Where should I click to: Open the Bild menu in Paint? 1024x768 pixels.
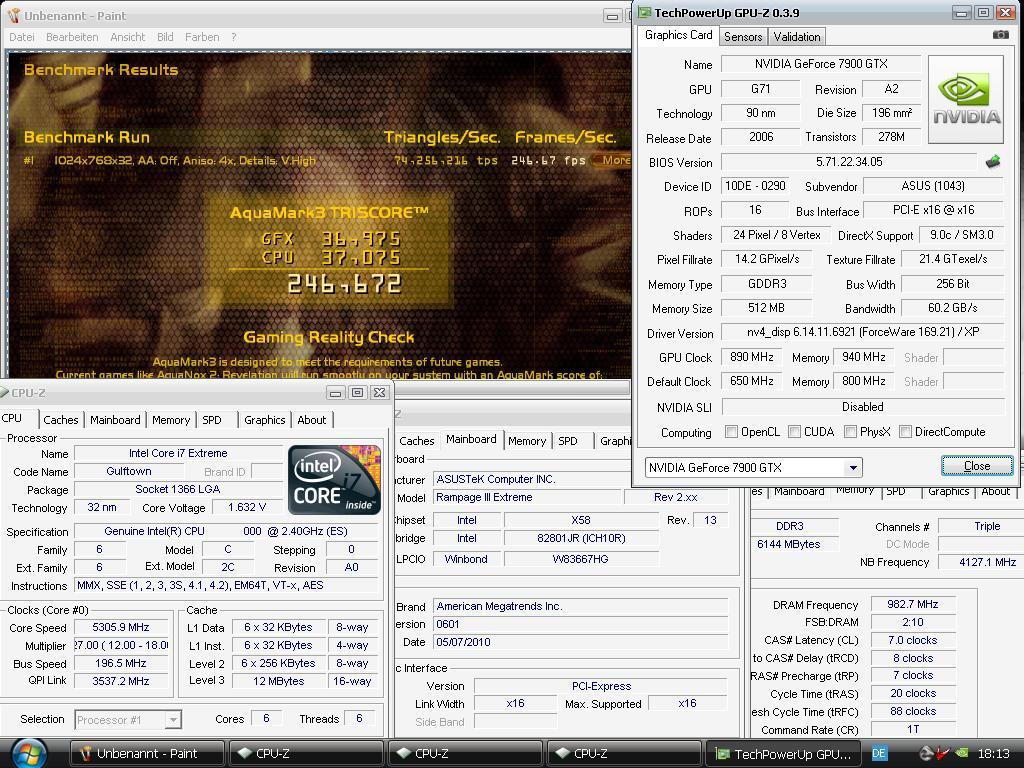point(165,37)
